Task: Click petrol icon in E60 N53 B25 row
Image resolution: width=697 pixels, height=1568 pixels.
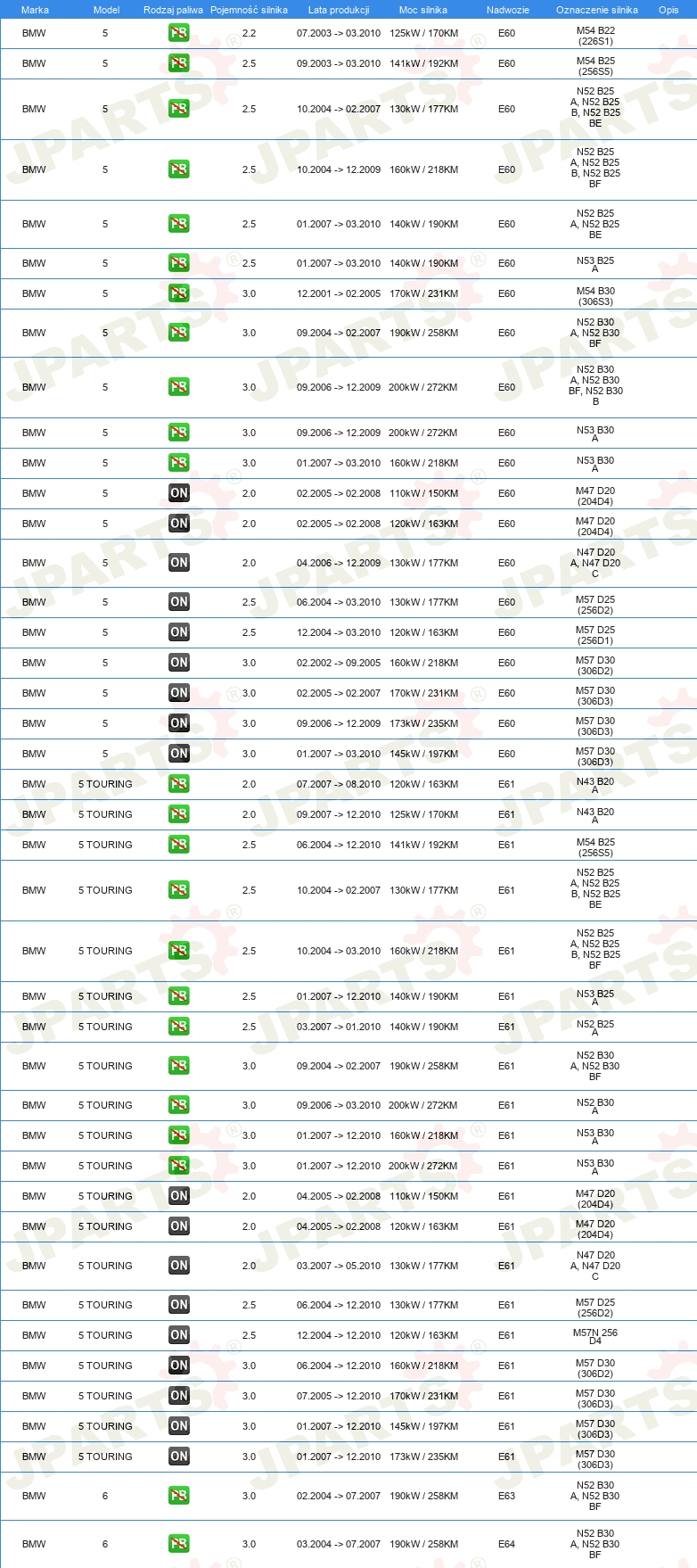Action: pos(179,263)
